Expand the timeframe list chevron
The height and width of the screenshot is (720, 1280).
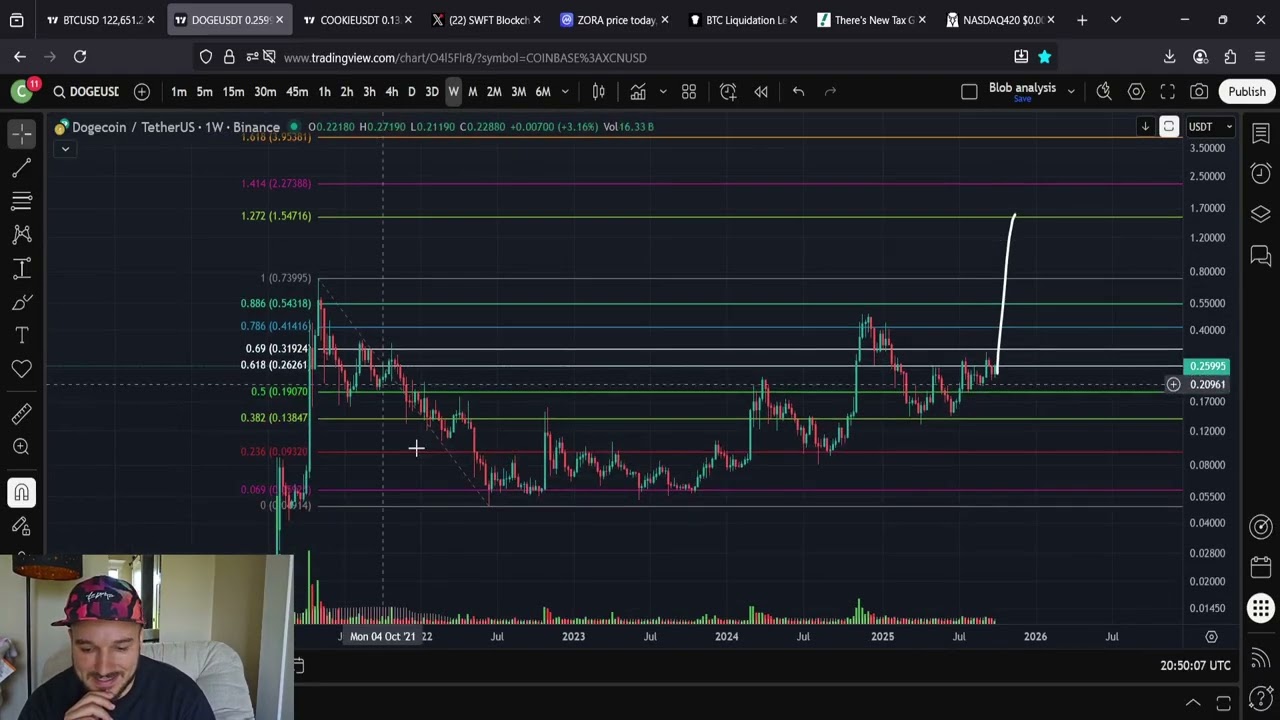pyautogui.click(x=565, y=92)
